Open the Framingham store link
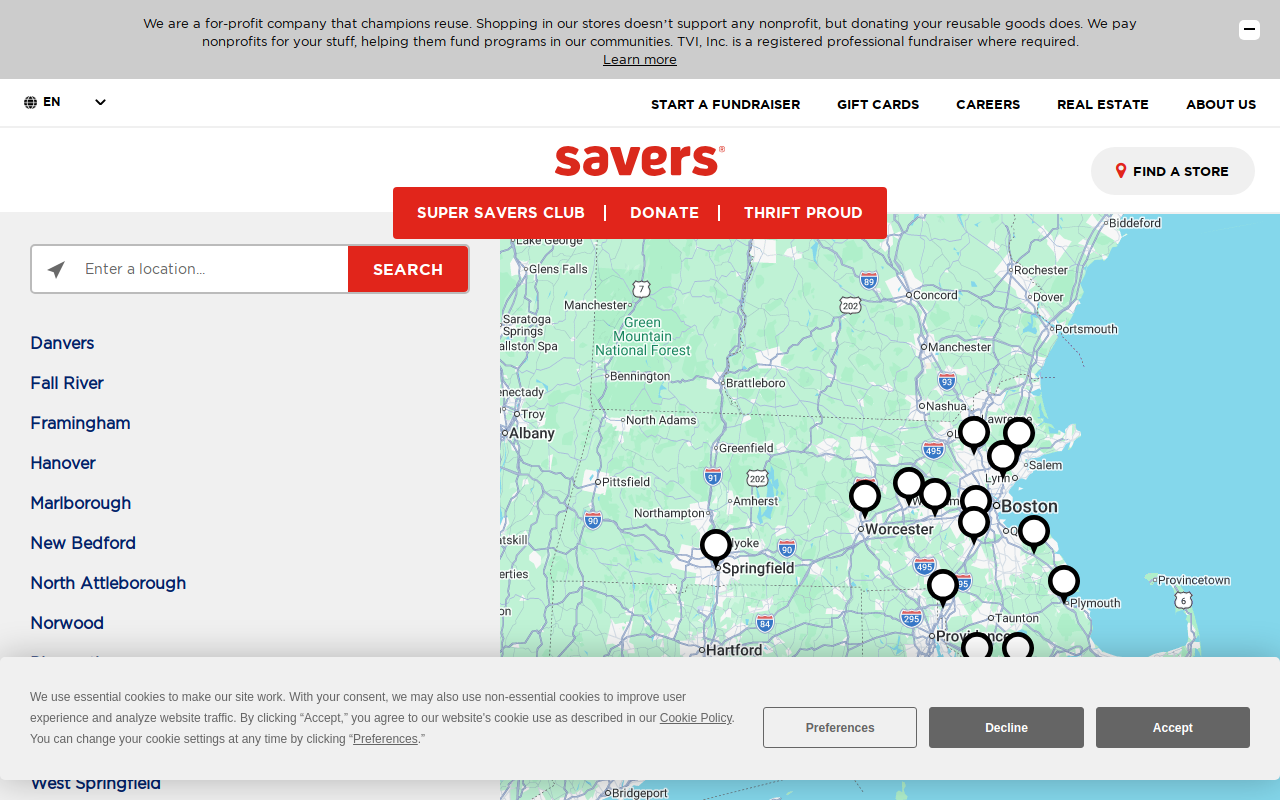The image size is (1280, 800). [80, 423]
